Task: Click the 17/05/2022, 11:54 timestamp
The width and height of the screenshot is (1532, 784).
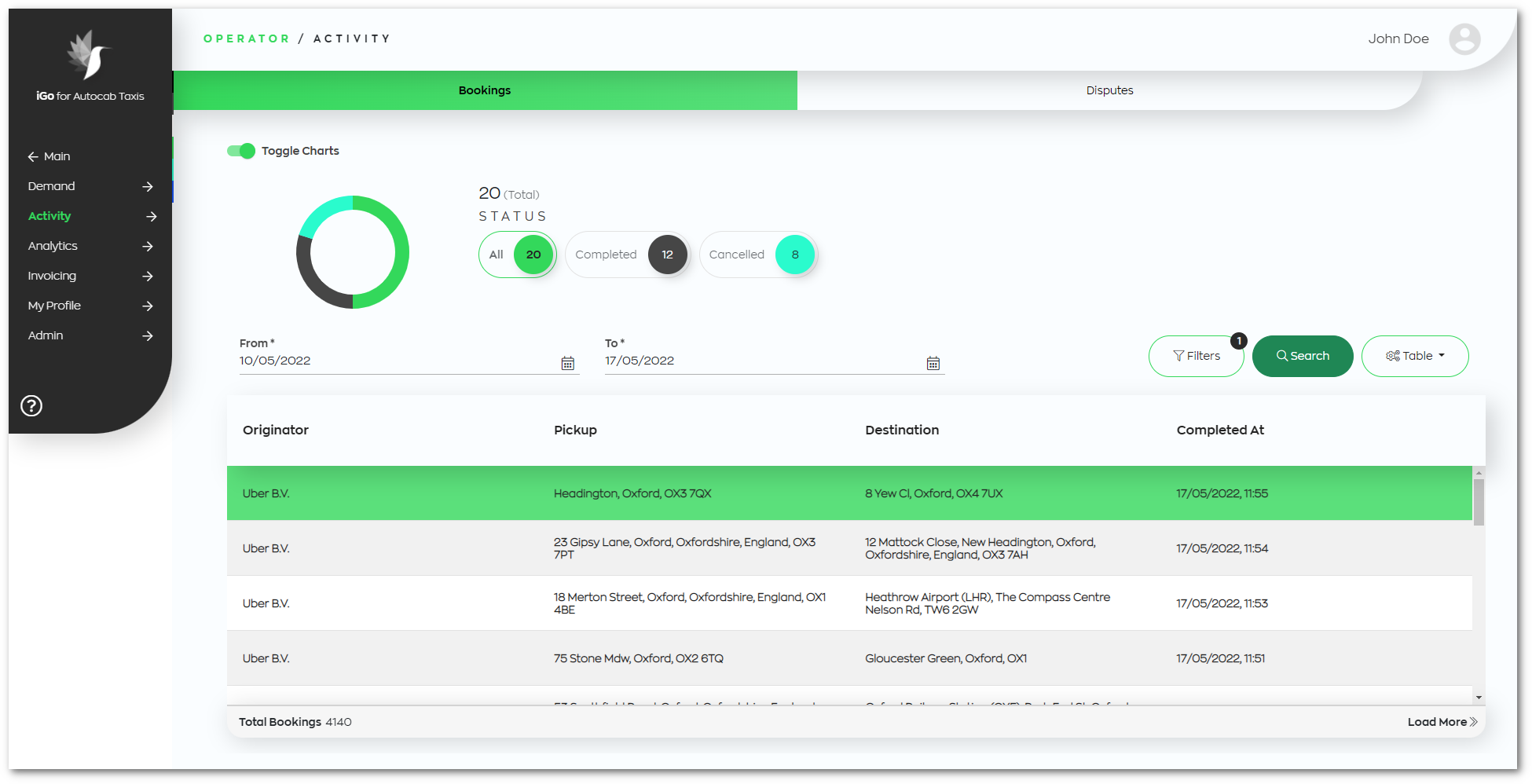Action: (x=1222, y=548)
